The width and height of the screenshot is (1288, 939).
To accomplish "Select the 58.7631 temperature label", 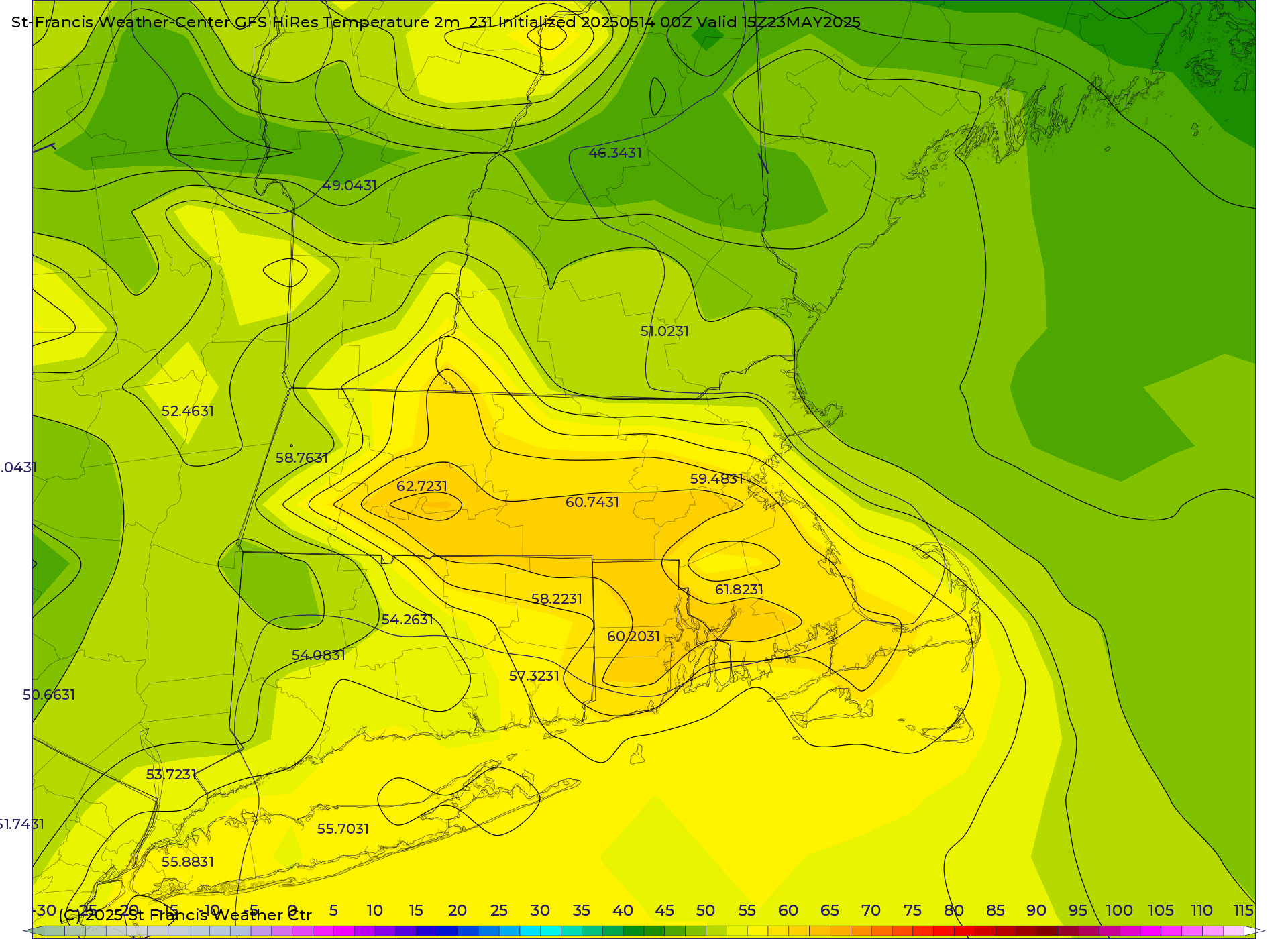I will click(x=302, y=458).
